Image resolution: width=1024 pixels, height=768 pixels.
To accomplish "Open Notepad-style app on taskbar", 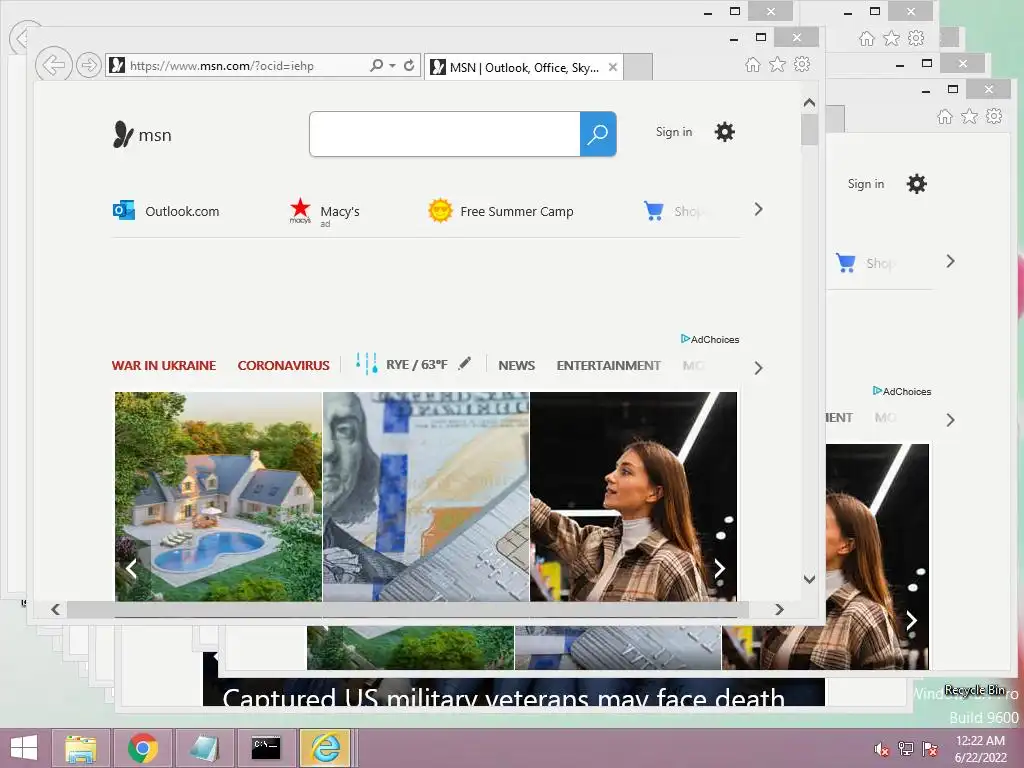I will point(204,748).
